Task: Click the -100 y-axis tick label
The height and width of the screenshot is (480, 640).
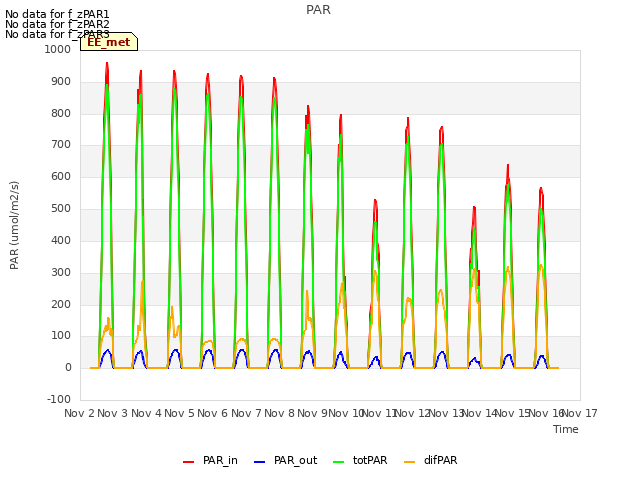Action: (x=59, y=399)
